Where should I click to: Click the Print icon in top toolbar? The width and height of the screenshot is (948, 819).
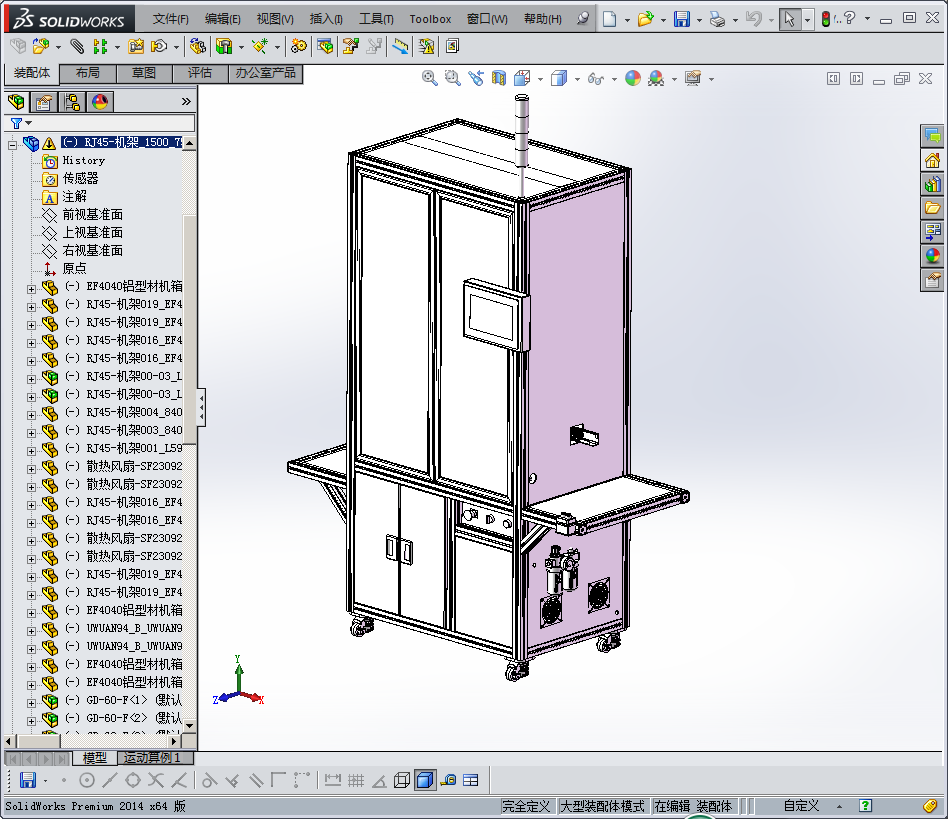[x=717, y=19]
